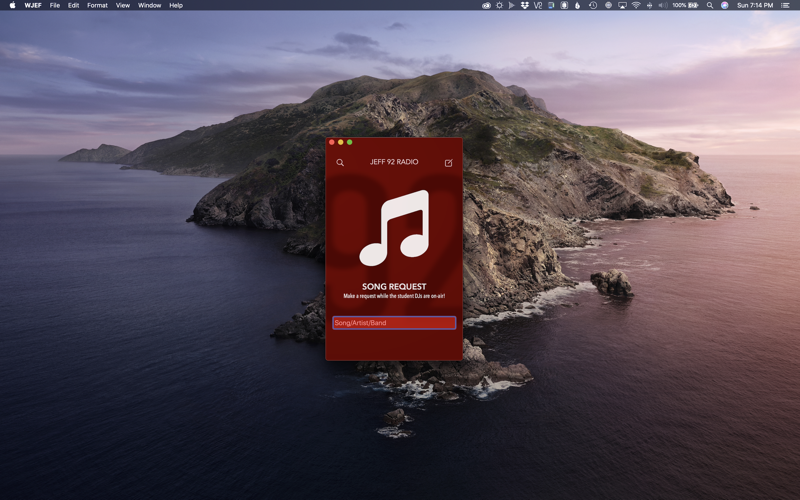Open the Apple menu
This screenshot has width=800, height=500.
12,5
